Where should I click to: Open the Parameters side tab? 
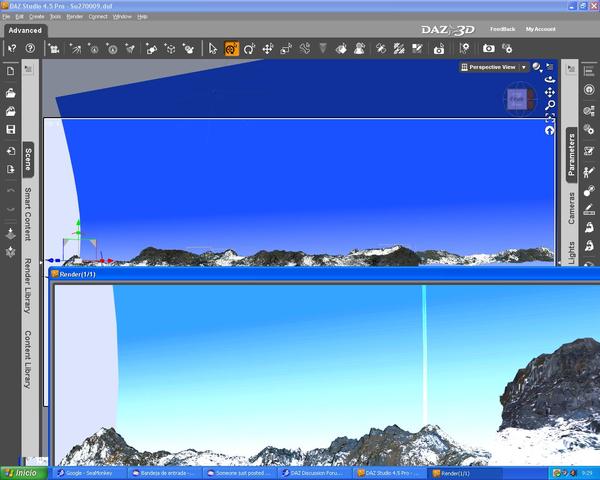click(x=571, y=155)
